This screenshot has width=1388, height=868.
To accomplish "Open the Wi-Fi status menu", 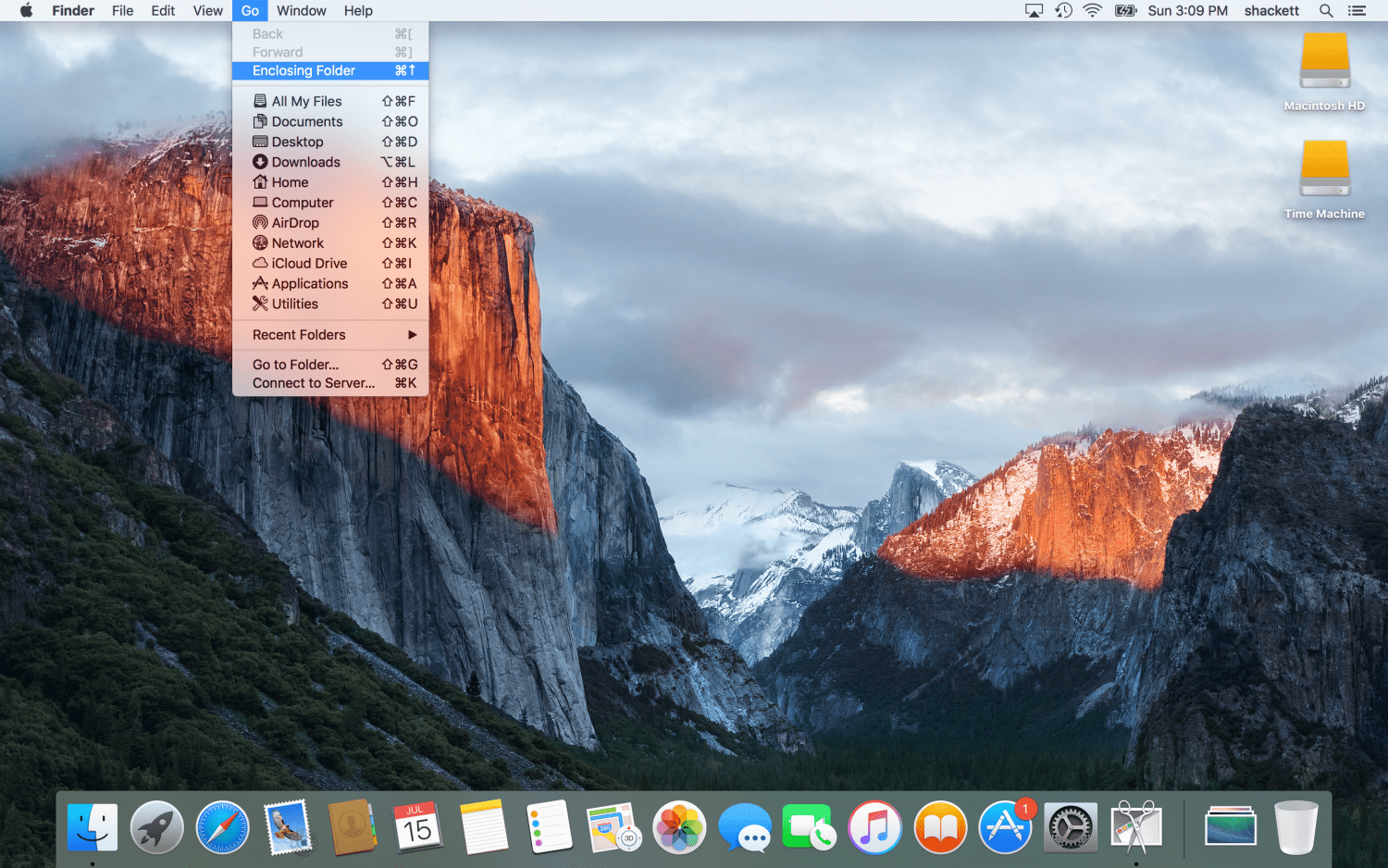I will 1093,11.
